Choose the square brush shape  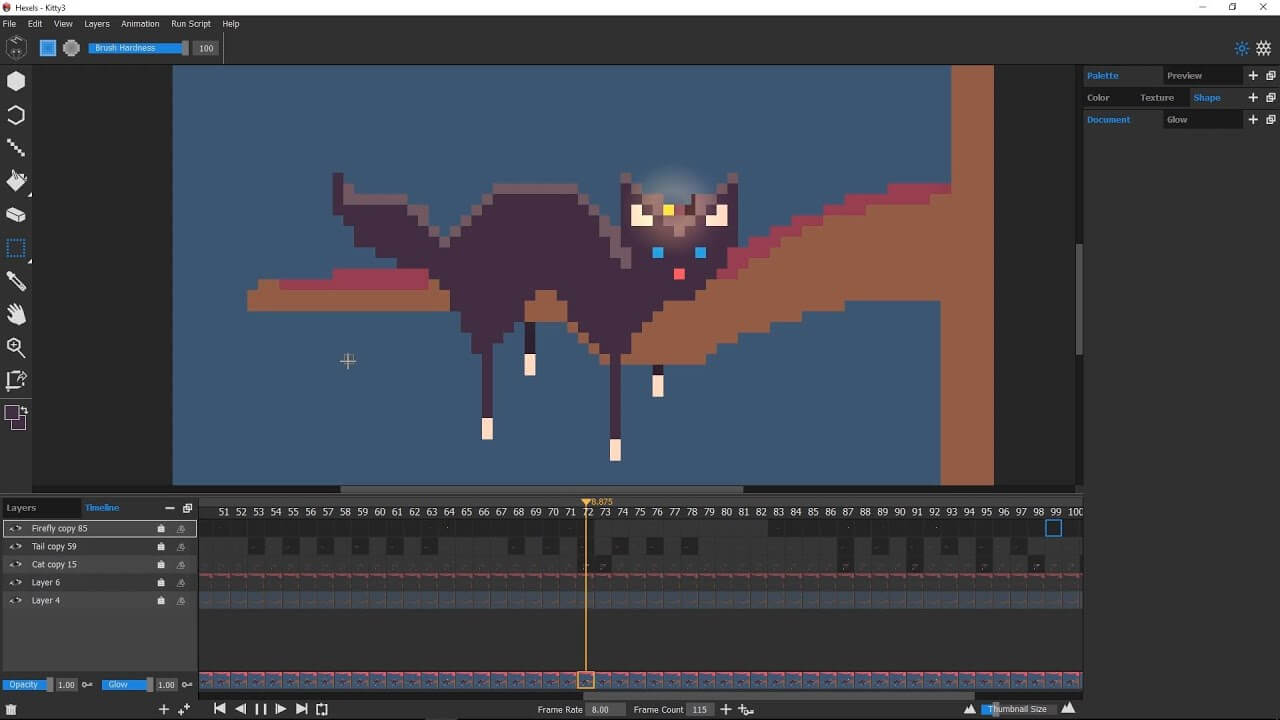pos(47,47)
